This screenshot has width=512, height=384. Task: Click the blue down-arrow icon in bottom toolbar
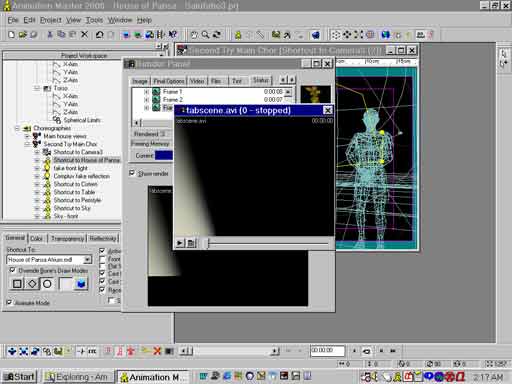click(12, 351)
